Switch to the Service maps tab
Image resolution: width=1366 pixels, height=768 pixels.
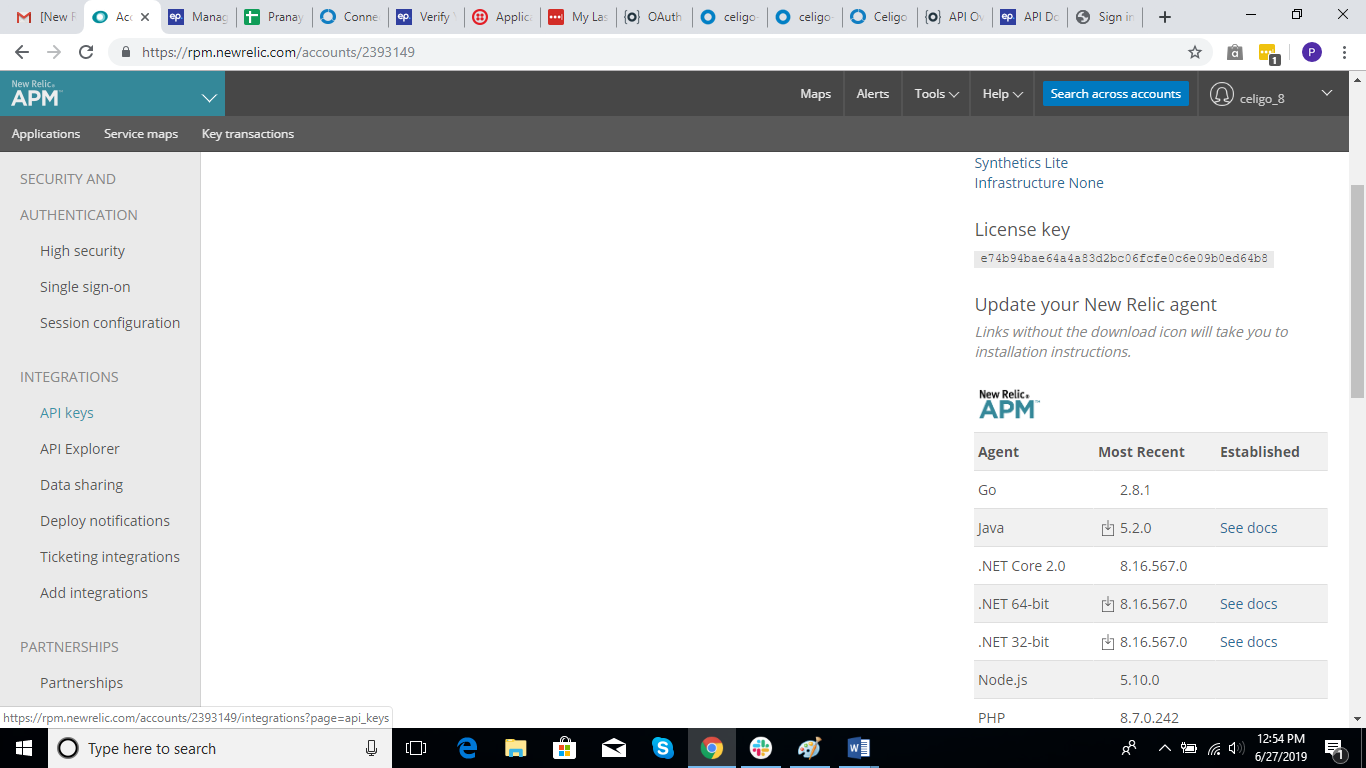(x=141, y=134)
